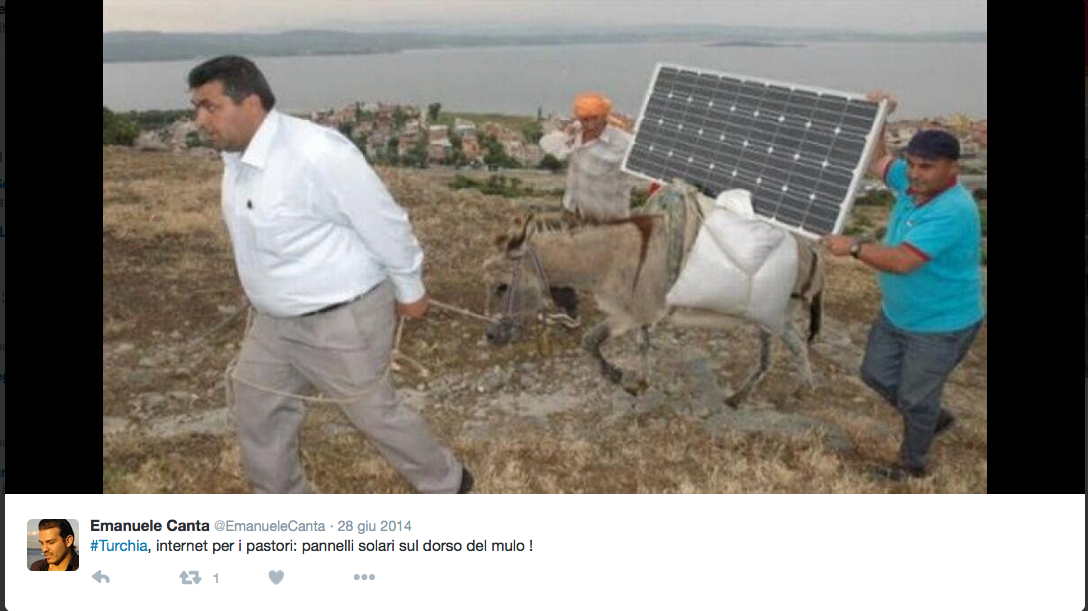Click the solar panel in the photo

click(x=754, y=148)
